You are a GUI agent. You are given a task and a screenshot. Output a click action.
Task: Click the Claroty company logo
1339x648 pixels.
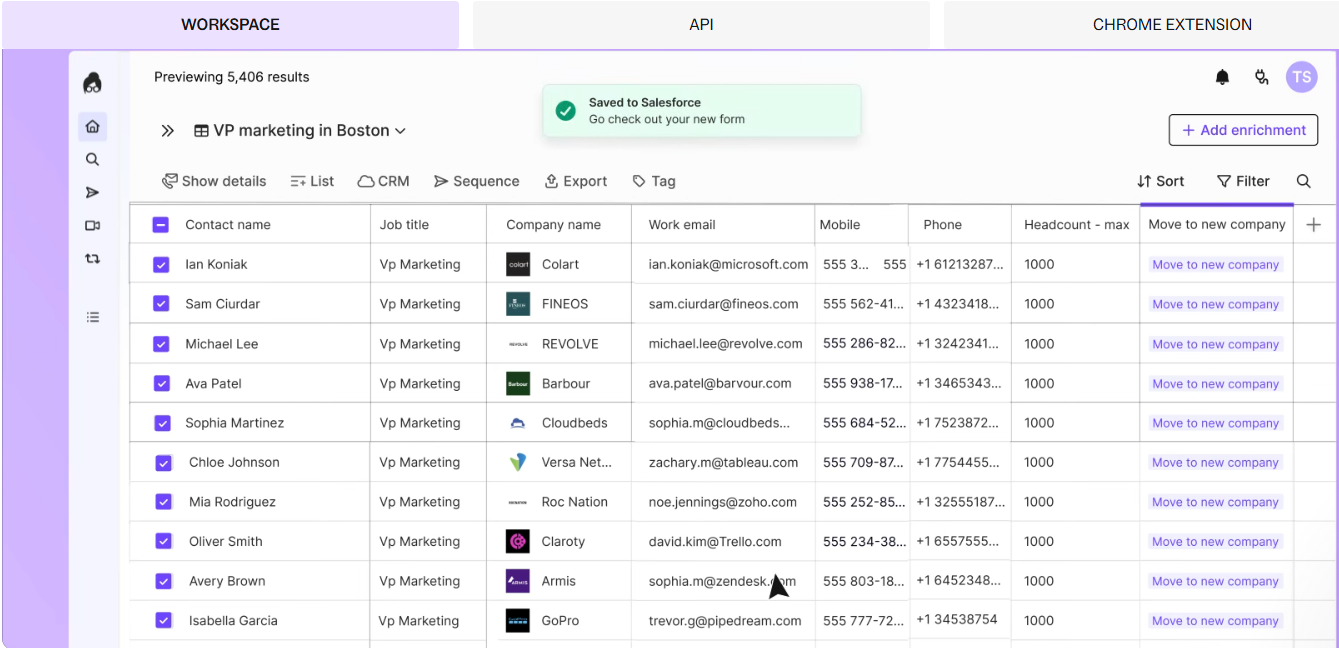(x=518, y=541)
